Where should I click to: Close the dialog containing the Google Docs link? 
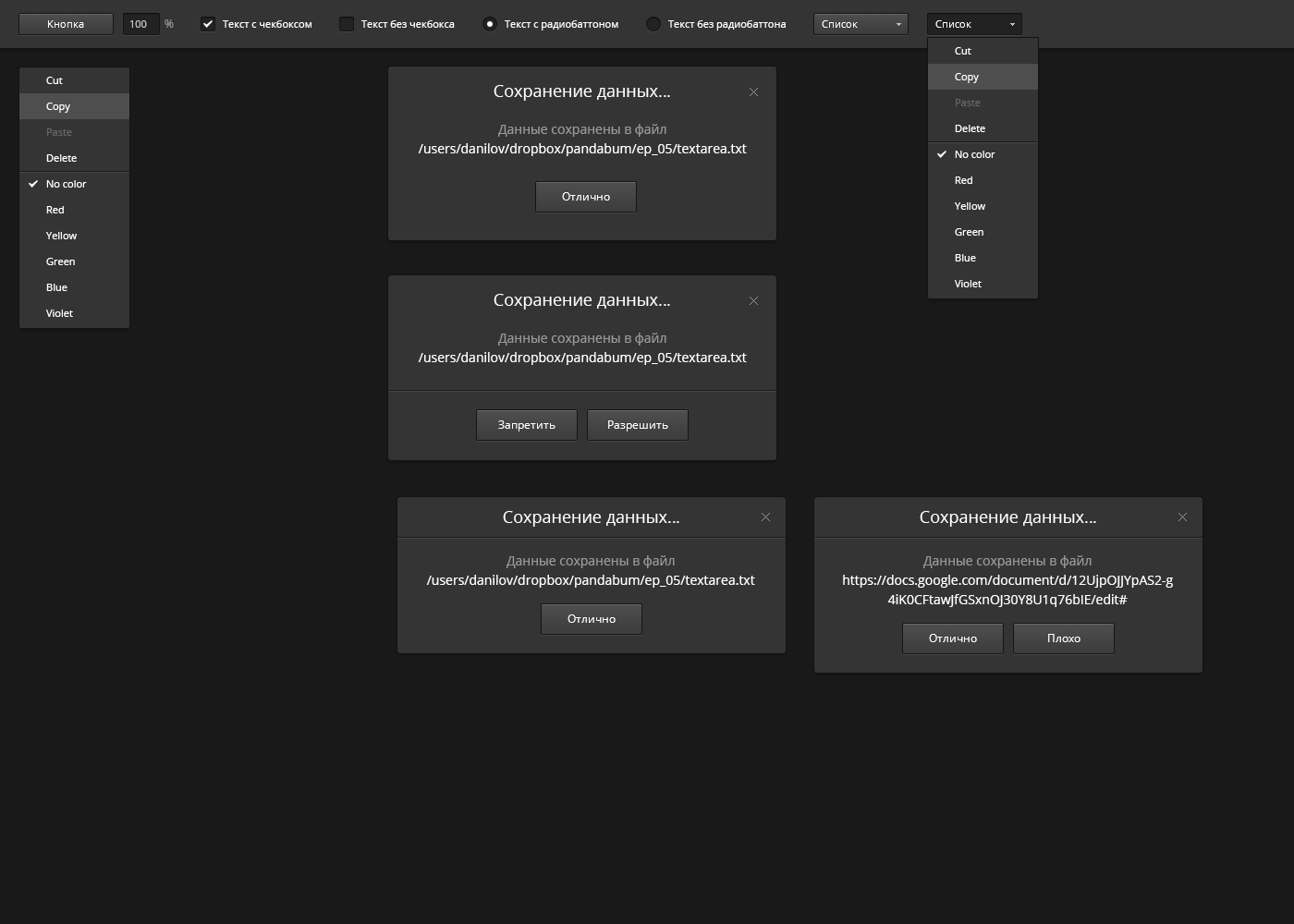click(x=1182, y=517)
